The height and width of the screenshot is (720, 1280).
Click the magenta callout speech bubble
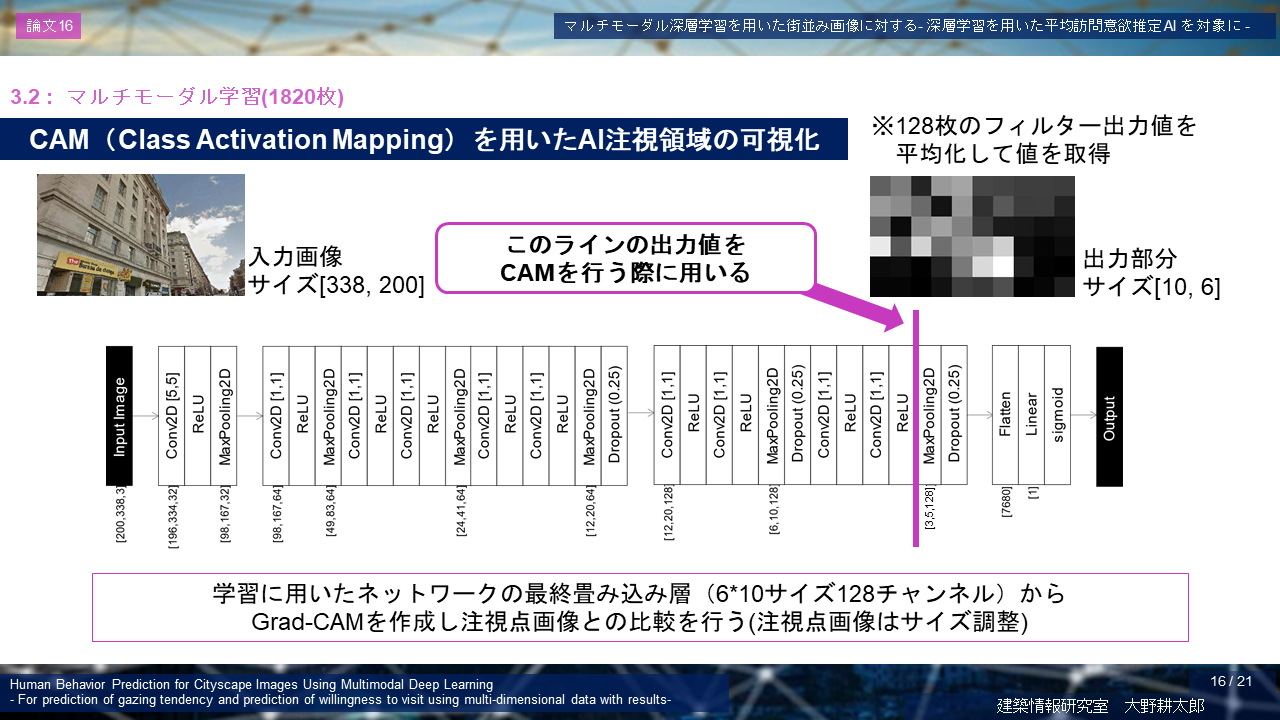[626, 258]
